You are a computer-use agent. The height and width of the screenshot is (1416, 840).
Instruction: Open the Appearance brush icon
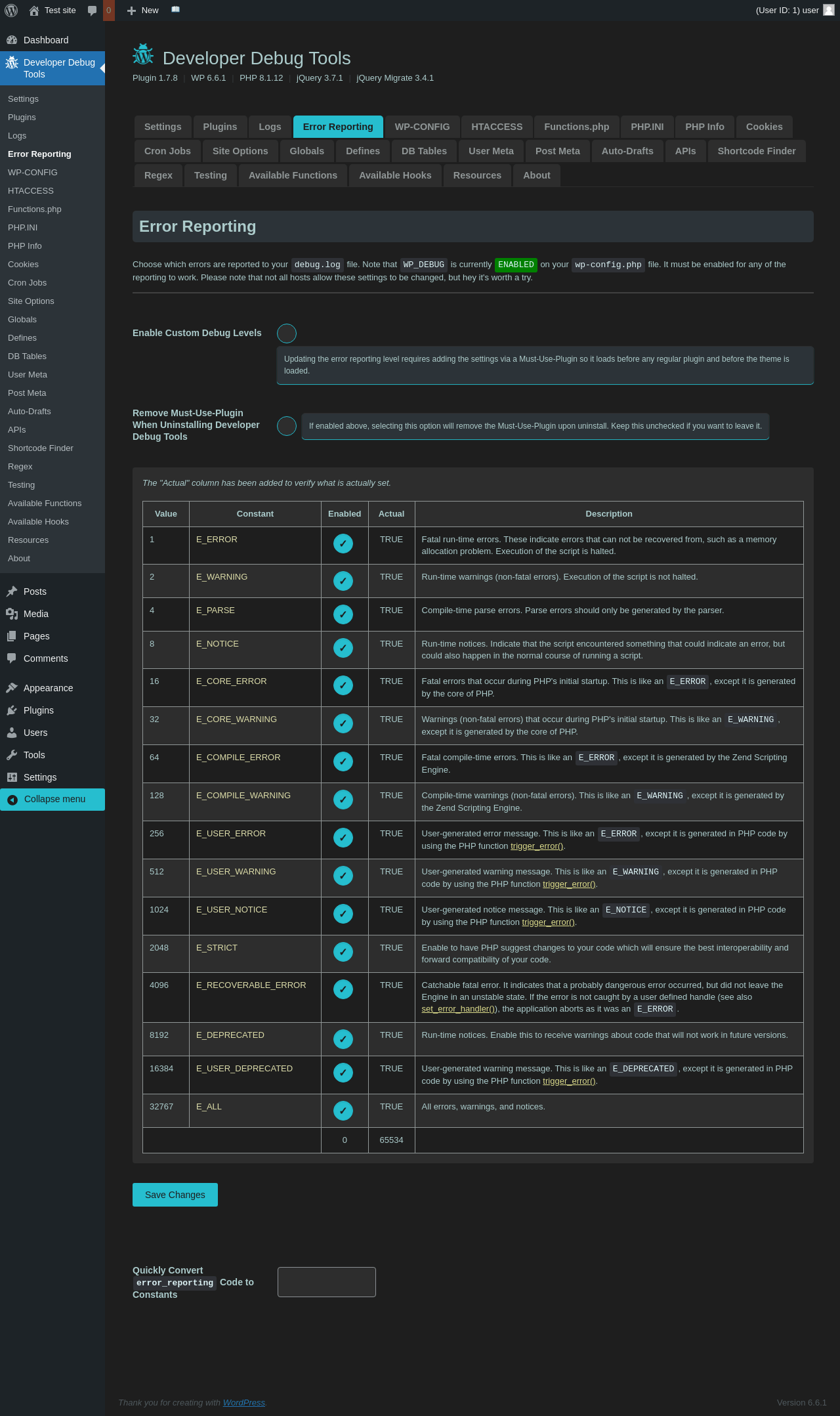click(12, 688)
